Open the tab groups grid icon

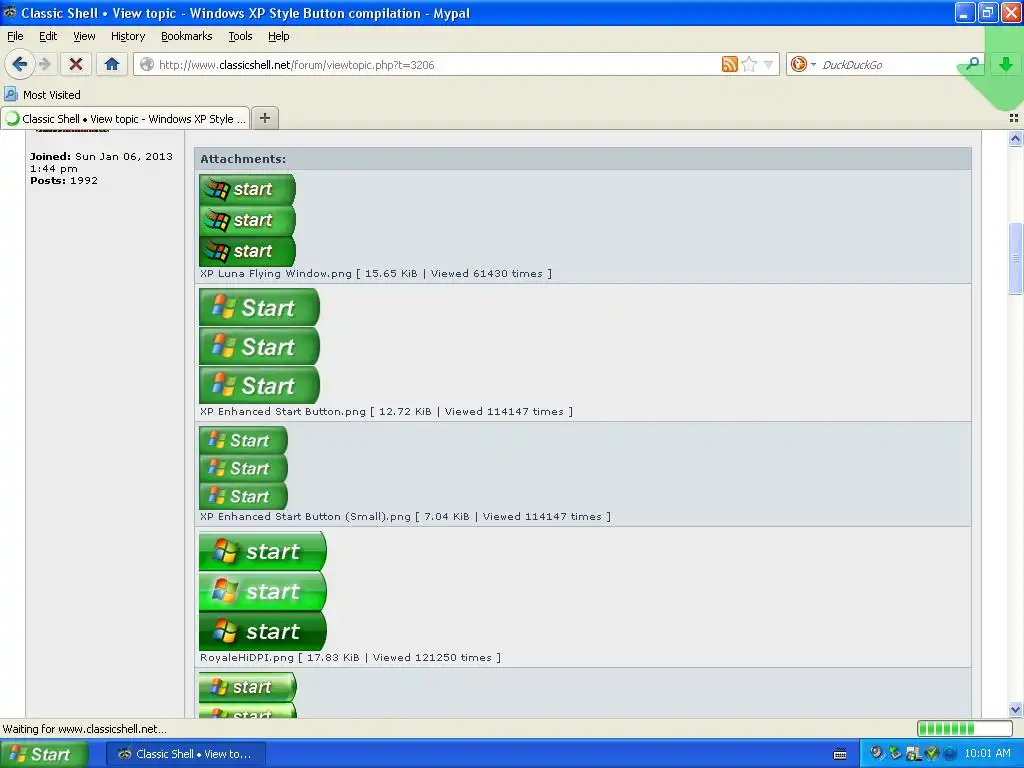pyautogui.click(x=1014, y=118)
